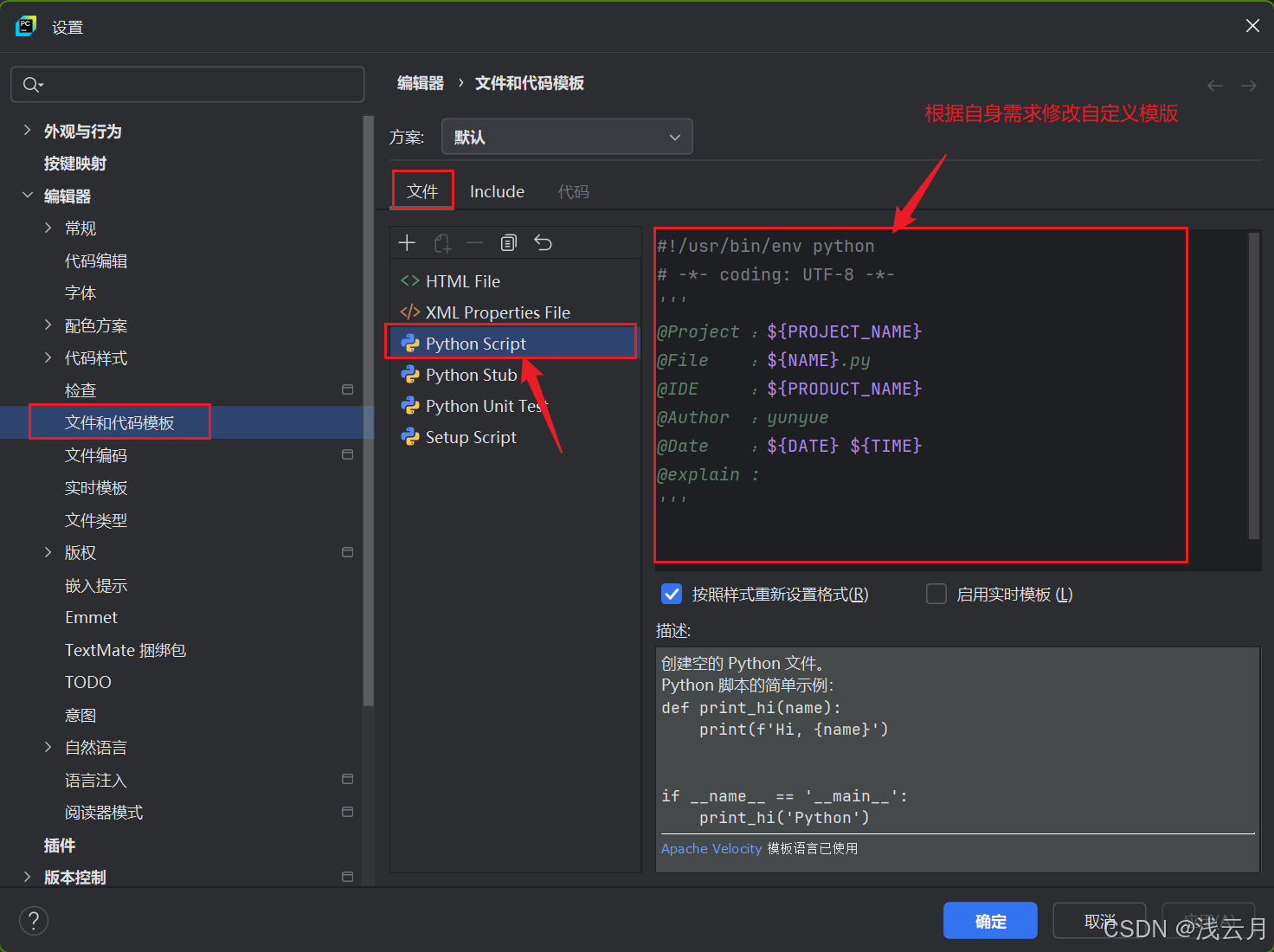Click the remove template minus icon
The image size is (1274, 952).
pos(474,243)
